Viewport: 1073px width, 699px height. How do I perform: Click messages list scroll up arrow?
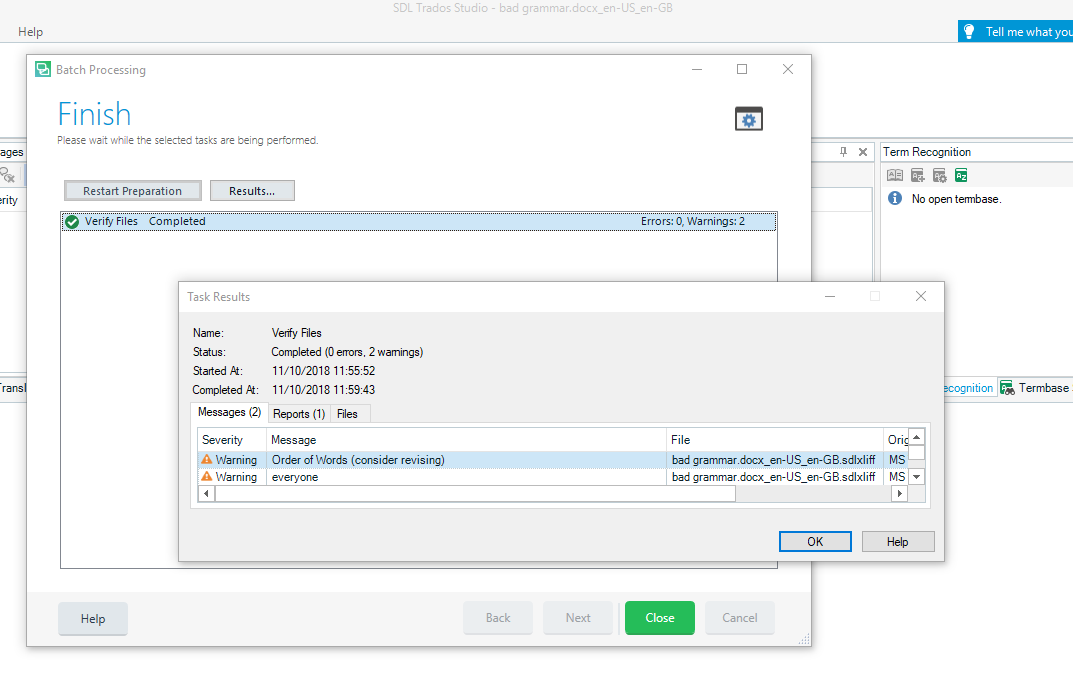916,437
